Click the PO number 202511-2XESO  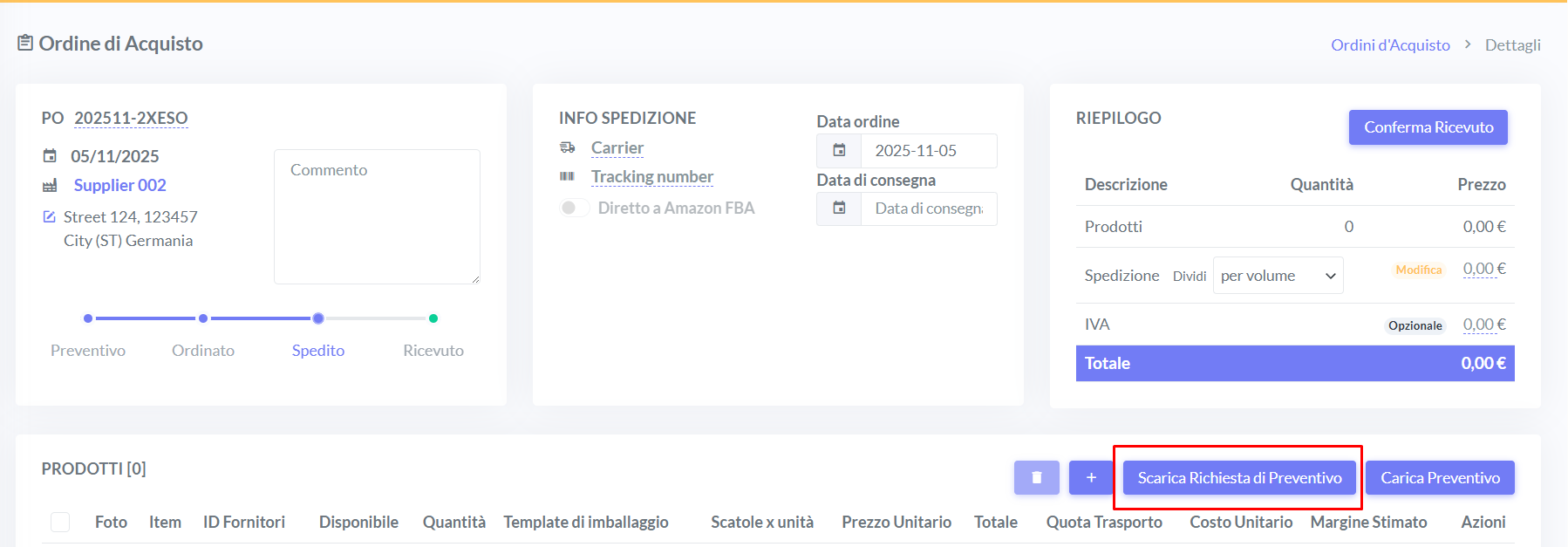coord(131,118)
